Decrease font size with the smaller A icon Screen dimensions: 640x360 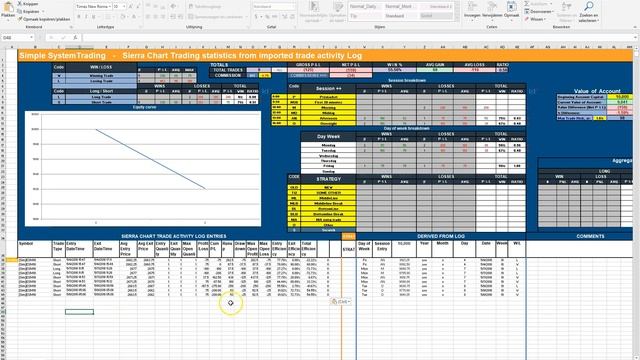[138, 7]
